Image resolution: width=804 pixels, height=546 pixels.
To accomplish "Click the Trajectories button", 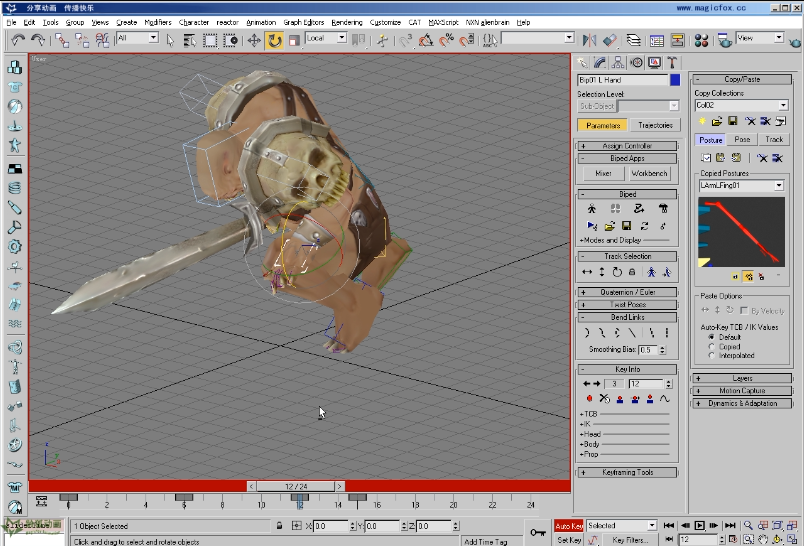I will click(x=655, y=125).
